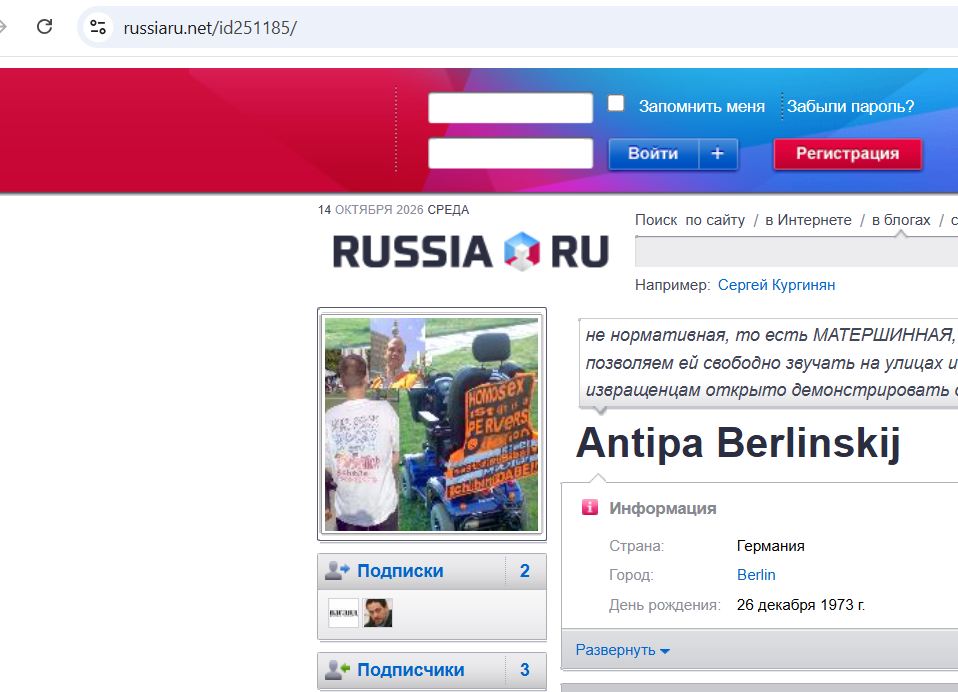The width and height of the screenshot is (958, 692).
Task: Open the first subscription avatar thumbnail
Action: coord(343,613)
